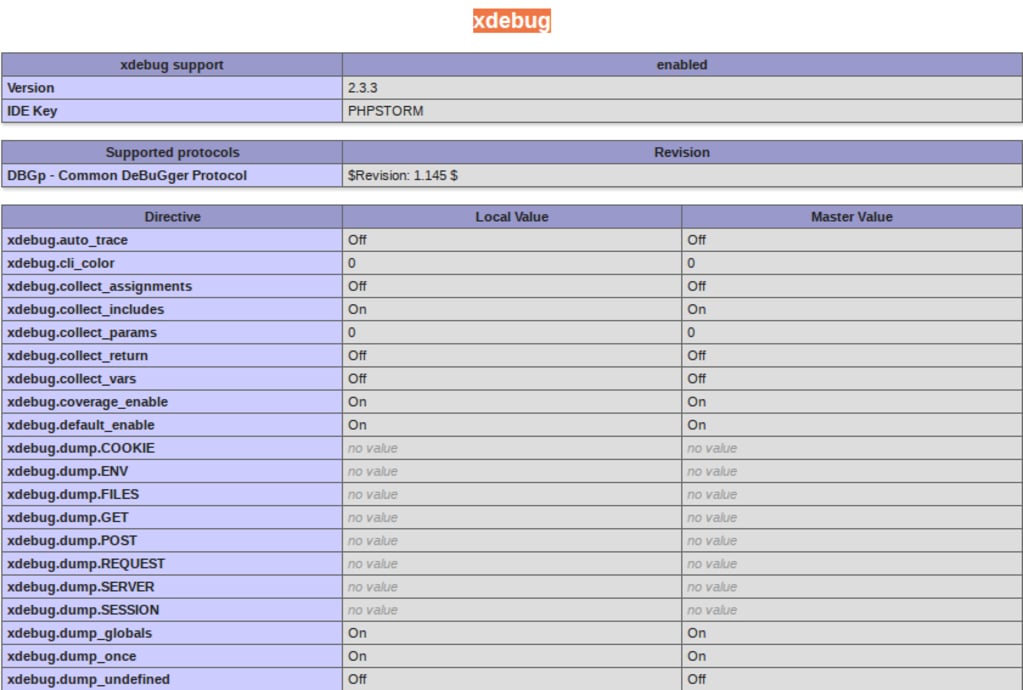The height and width of the screenshot is (690, 1023).
Task: Select the xdebug.collect_vars directive name
Action: 72,379
